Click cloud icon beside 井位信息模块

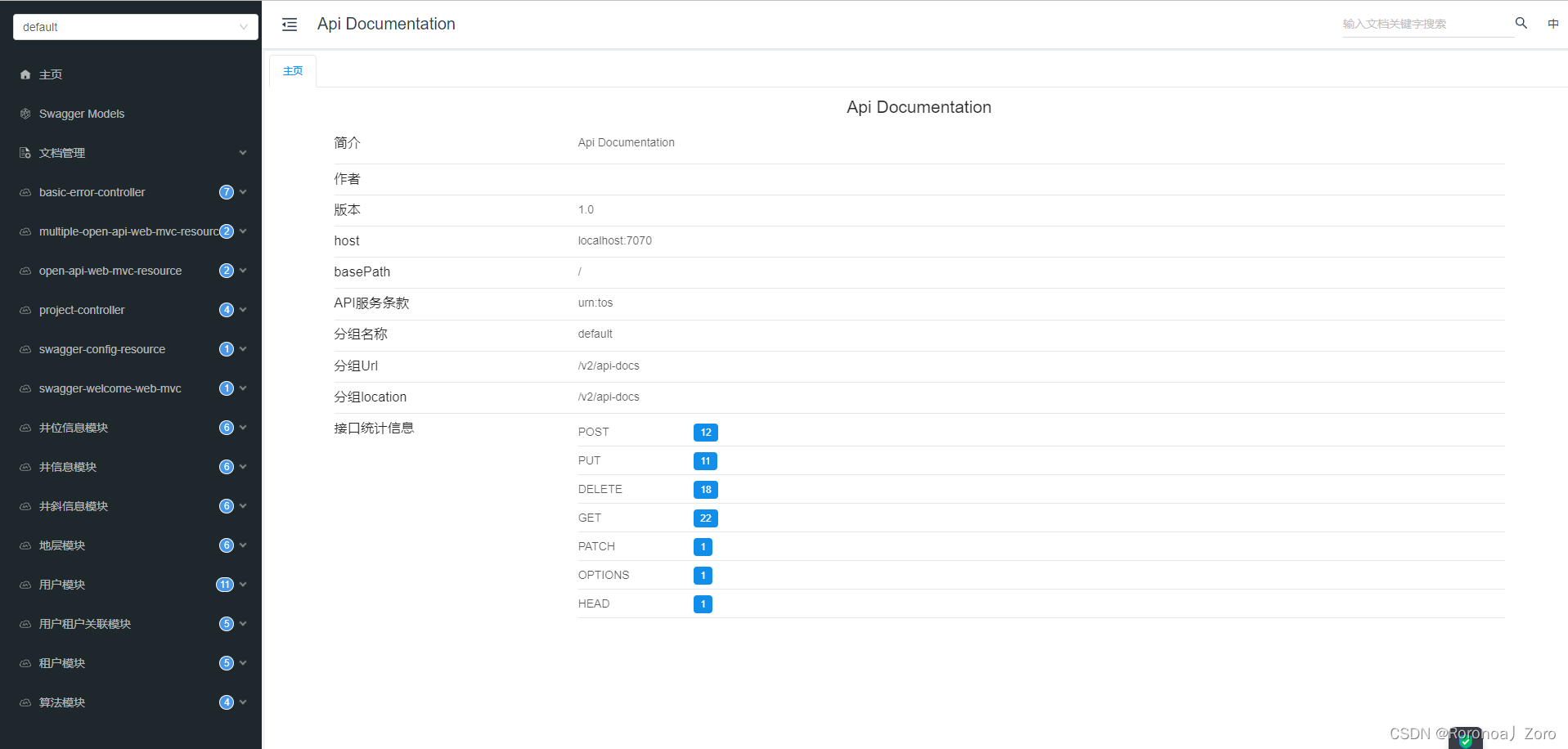[25, 428]
